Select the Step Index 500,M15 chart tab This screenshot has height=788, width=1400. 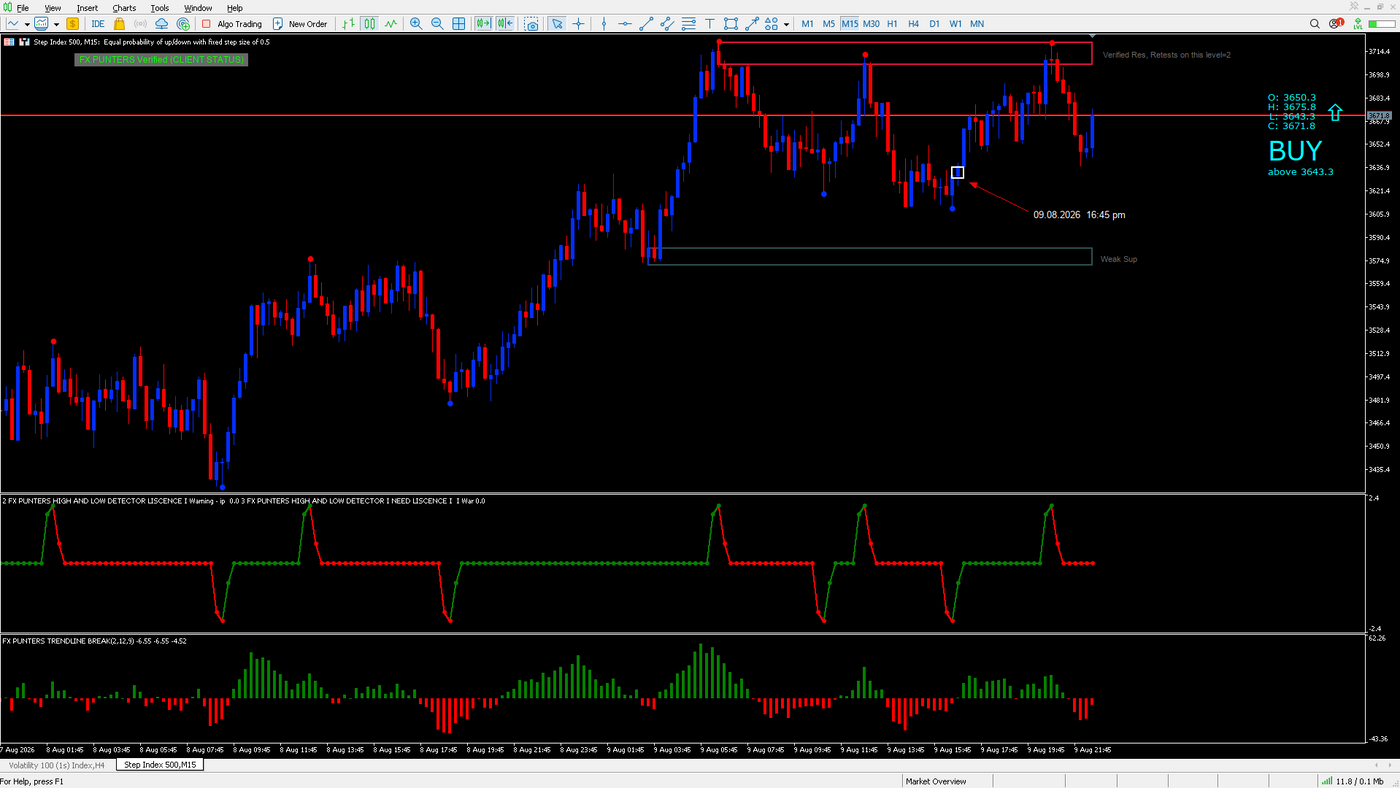(x=160, y=765)
